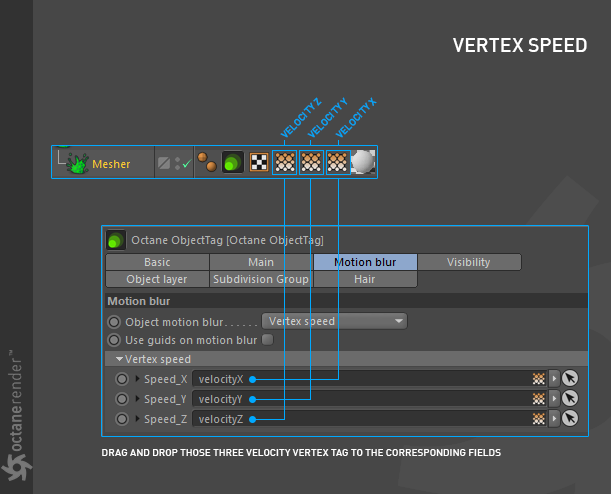The width and height of the screenshot is (611, 494).
Task: Click the Speed_Y label
Action: pos(166,399)
